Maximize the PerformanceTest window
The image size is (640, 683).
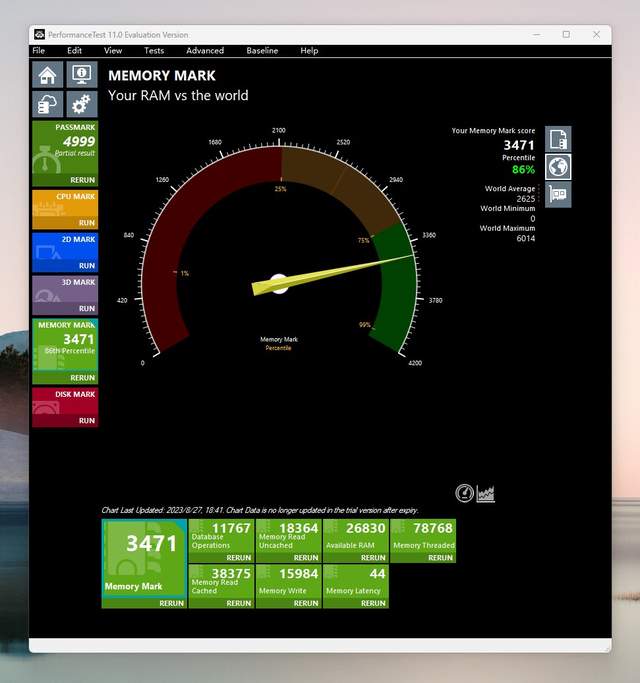(x=566, y=34)
